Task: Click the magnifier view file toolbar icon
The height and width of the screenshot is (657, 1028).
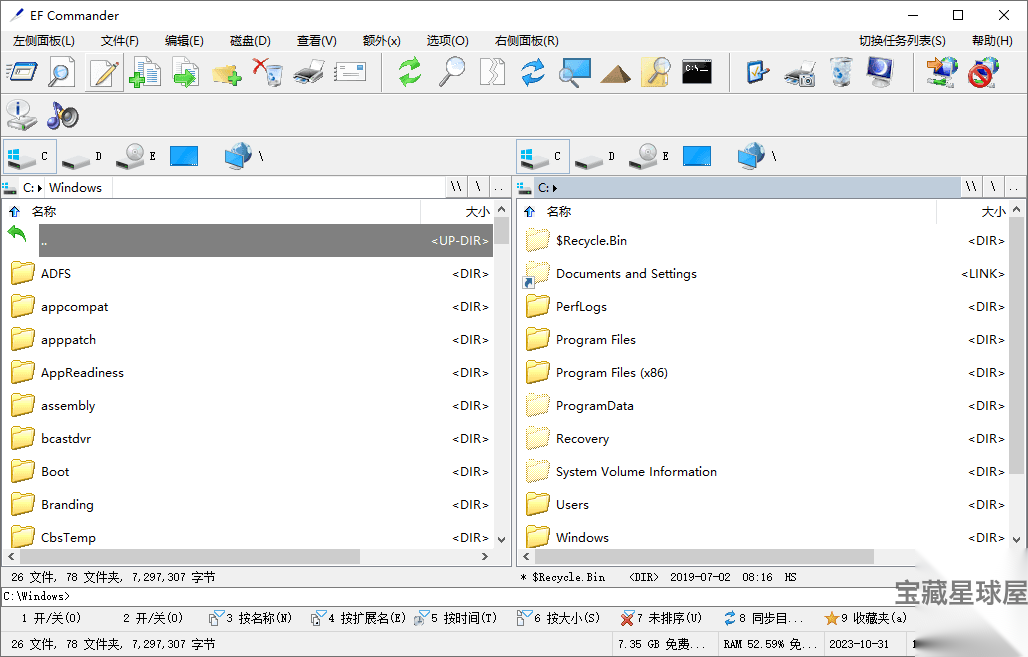Action: [62, 72]
